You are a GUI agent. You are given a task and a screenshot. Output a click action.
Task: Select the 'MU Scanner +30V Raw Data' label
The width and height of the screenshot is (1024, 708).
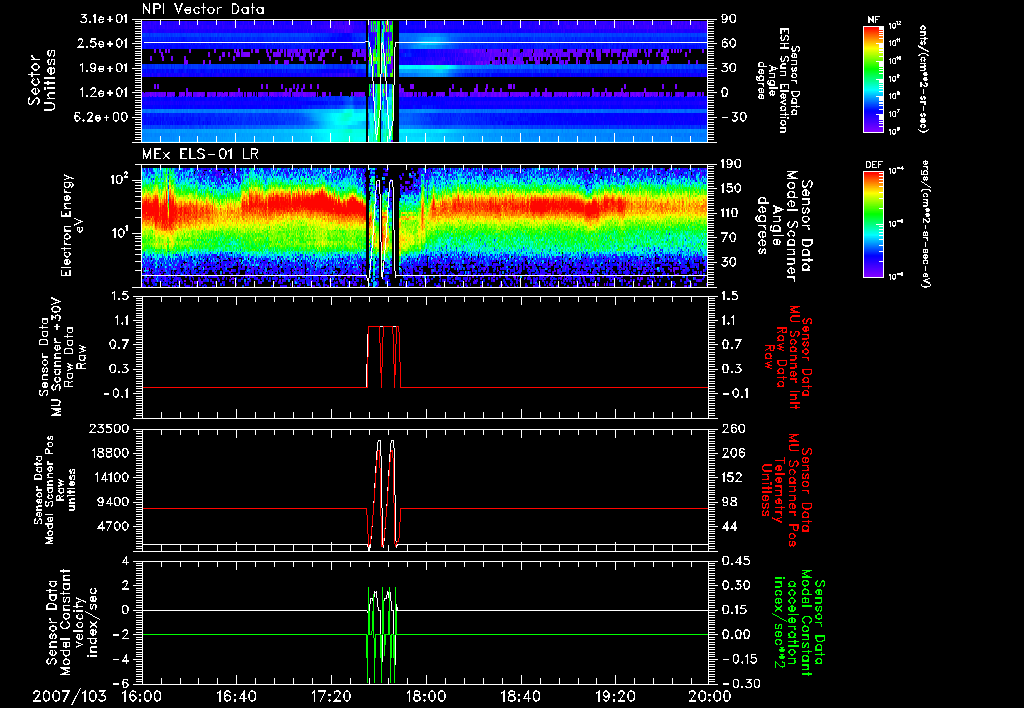(62, 357)
